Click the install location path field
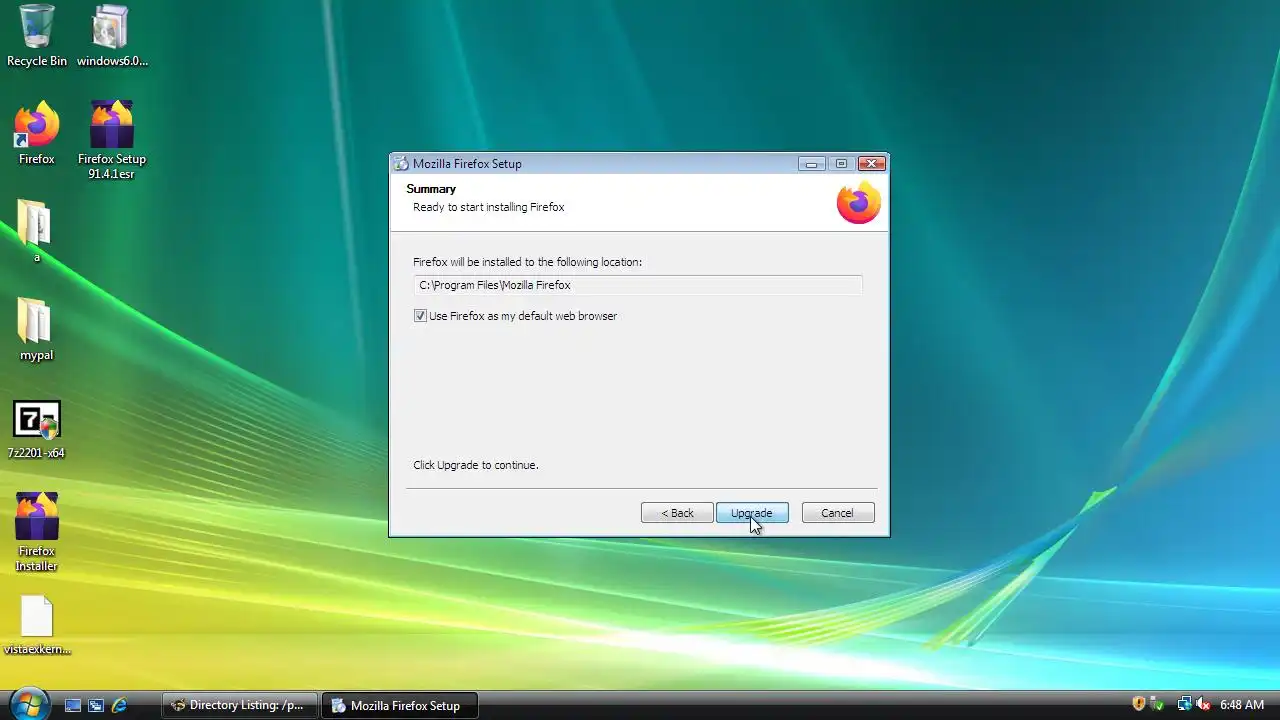The height and width of the screenshot is (720, 1280). (637, 285)
